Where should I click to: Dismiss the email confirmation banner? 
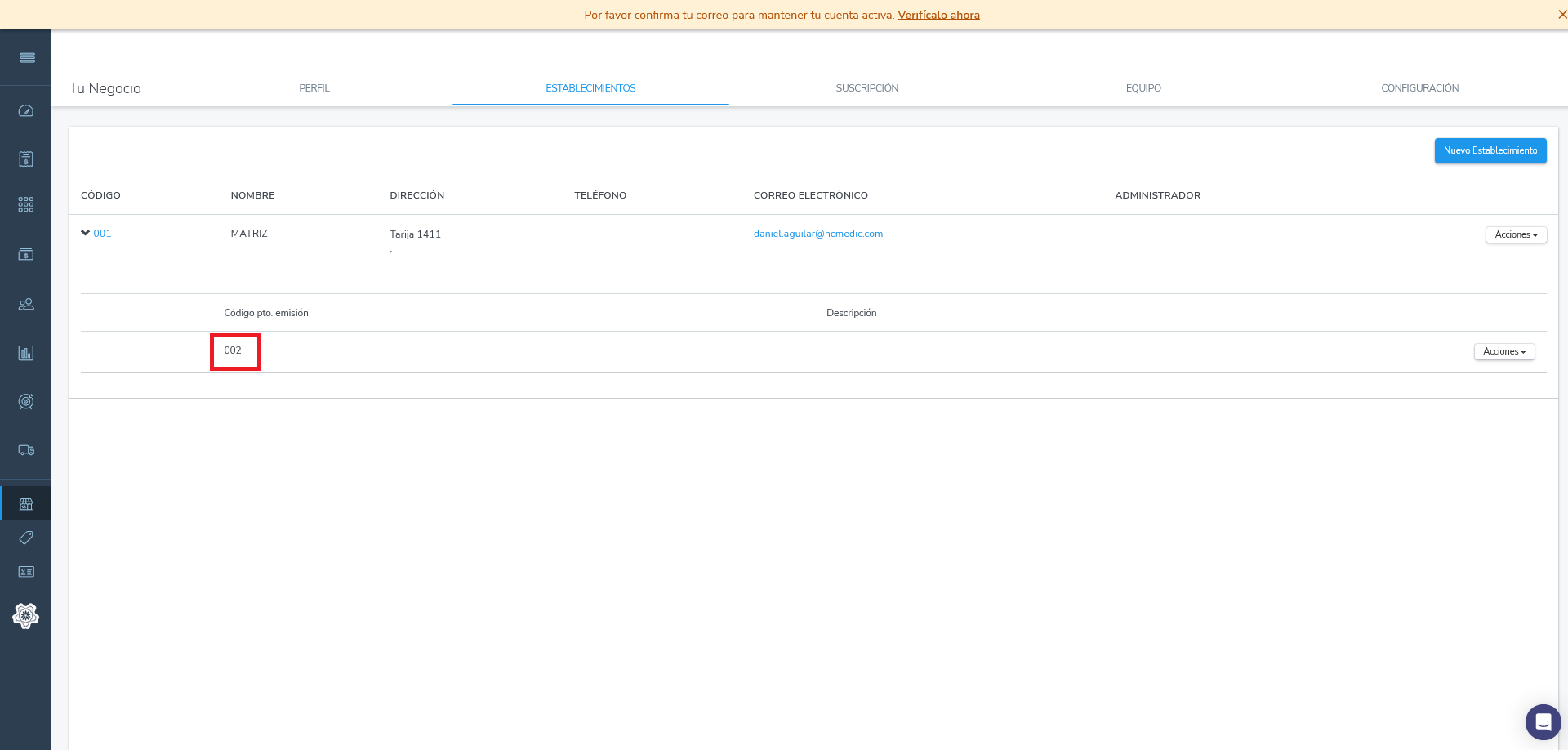(x=1561, y=15)
